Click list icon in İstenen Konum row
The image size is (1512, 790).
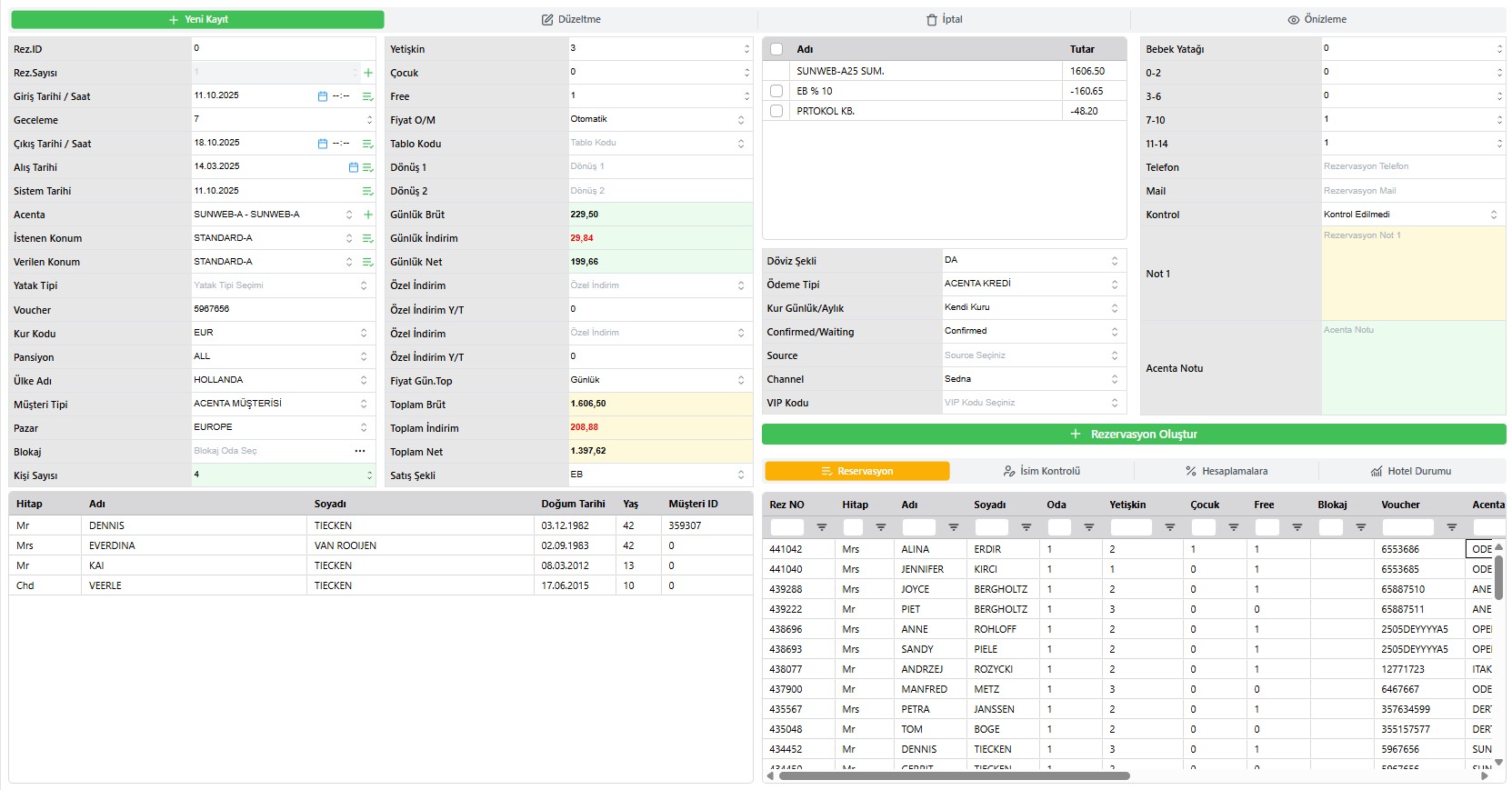[x=368, y=238]
